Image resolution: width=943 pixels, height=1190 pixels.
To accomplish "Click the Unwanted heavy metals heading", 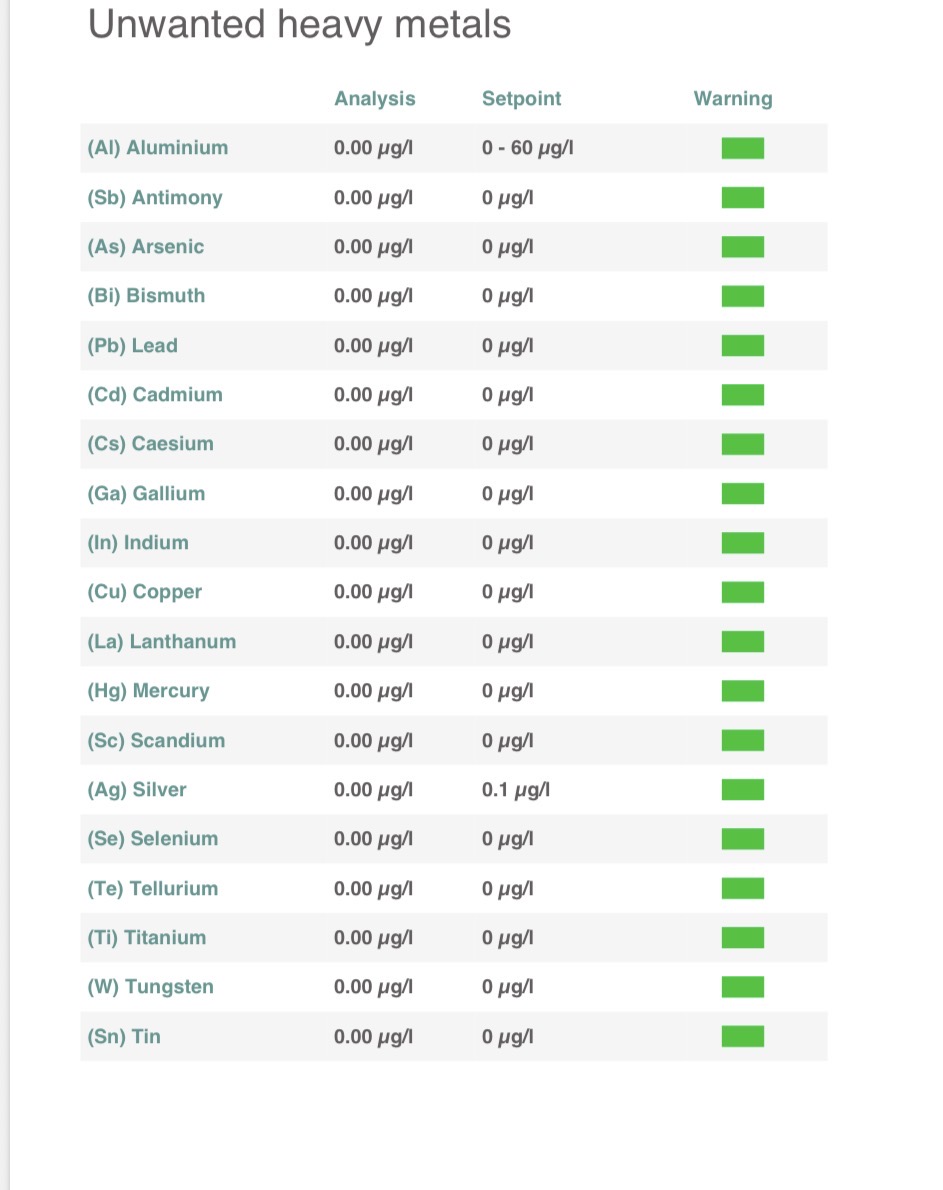I will click(x=300, y=24).
